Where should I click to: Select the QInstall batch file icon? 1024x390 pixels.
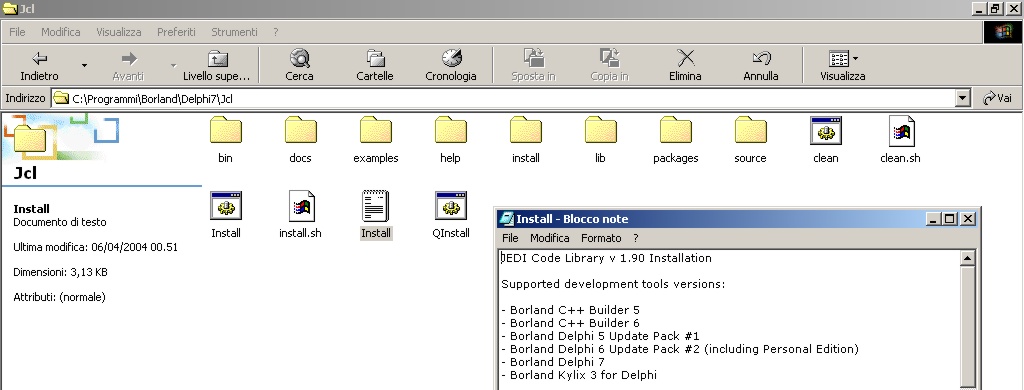tap(451, 215)
